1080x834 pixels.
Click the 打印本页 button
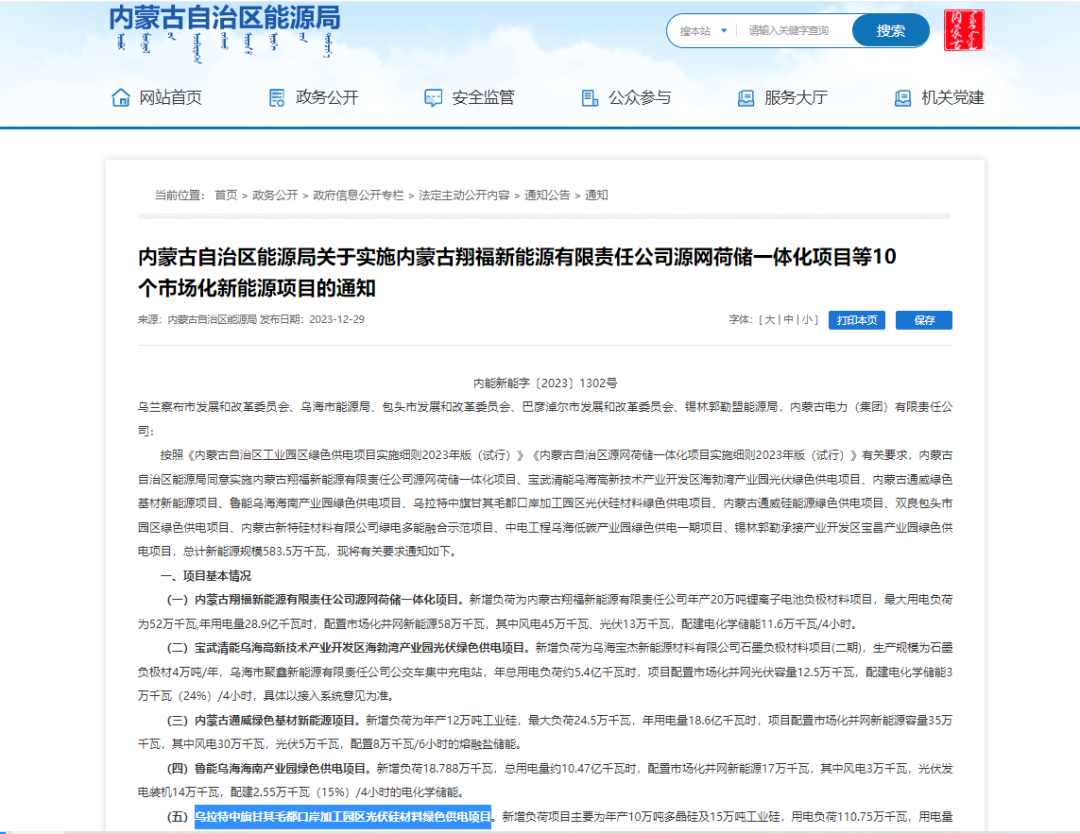(857, 320)
